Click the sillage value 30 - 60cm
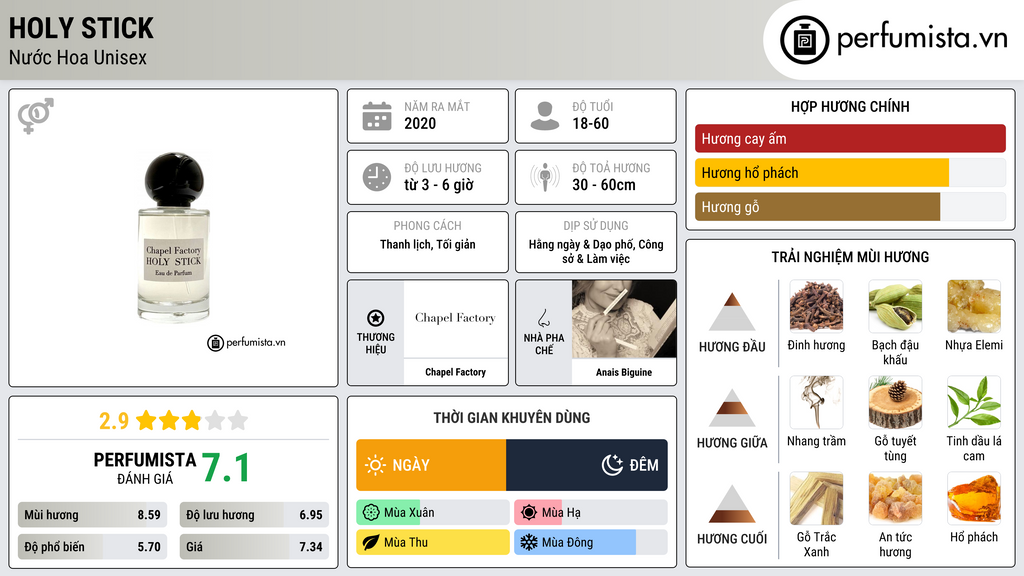The width and height of the screenshot is (1024, 576). pos(603,185)
